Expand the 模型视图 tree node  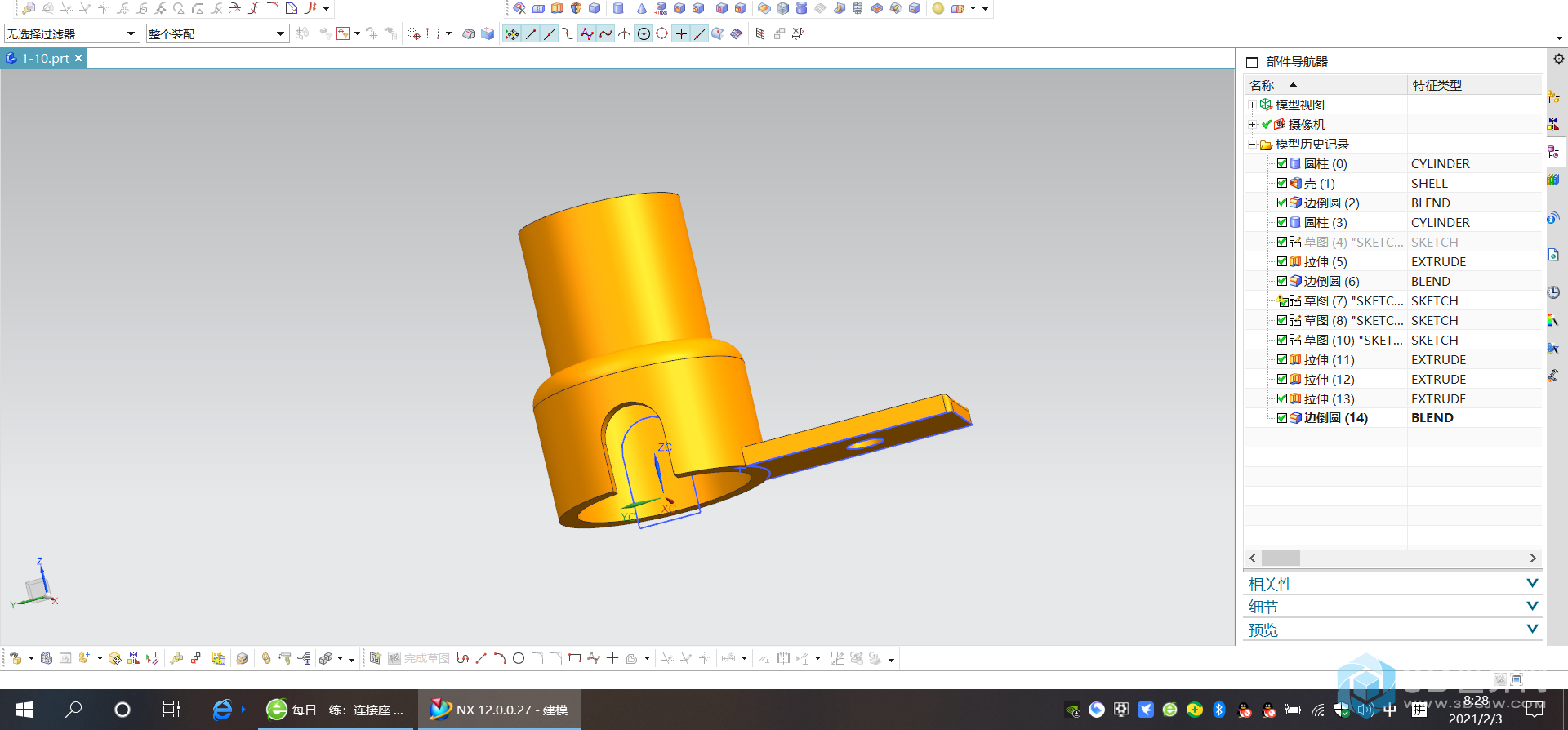[1252, 105]
